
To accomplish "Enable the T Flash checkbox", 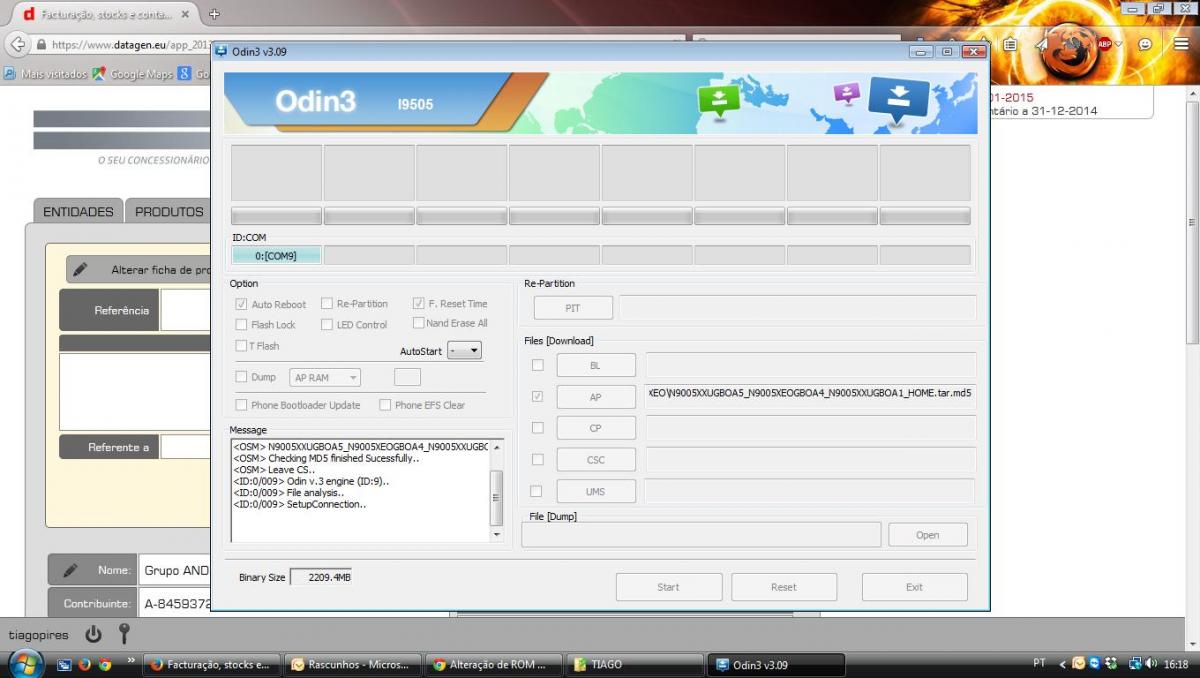I will coord(241,345).
